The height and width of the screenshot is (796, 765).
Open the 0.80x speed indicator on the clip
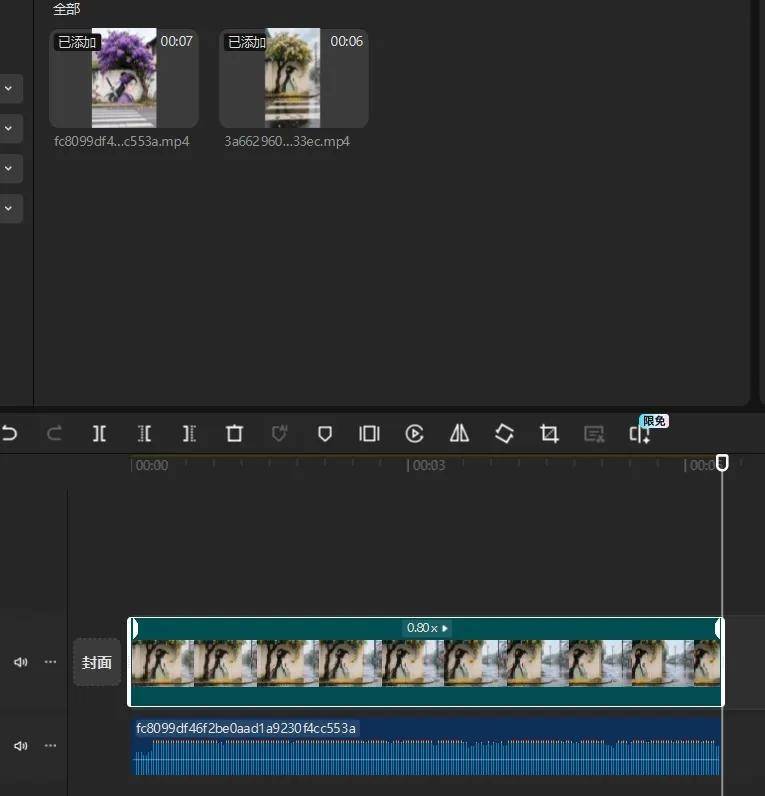point(427,628)
